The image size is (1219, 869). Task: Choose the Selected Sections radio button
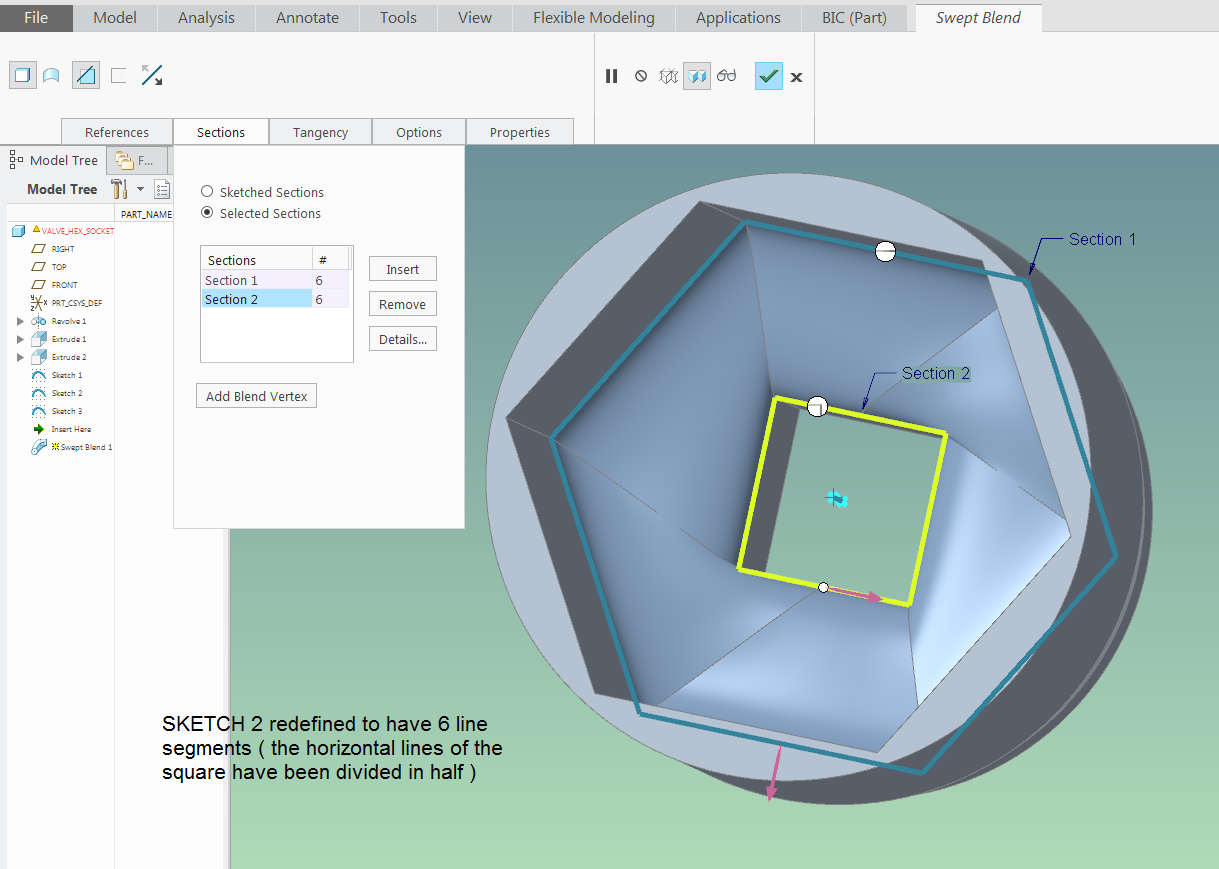207,213
